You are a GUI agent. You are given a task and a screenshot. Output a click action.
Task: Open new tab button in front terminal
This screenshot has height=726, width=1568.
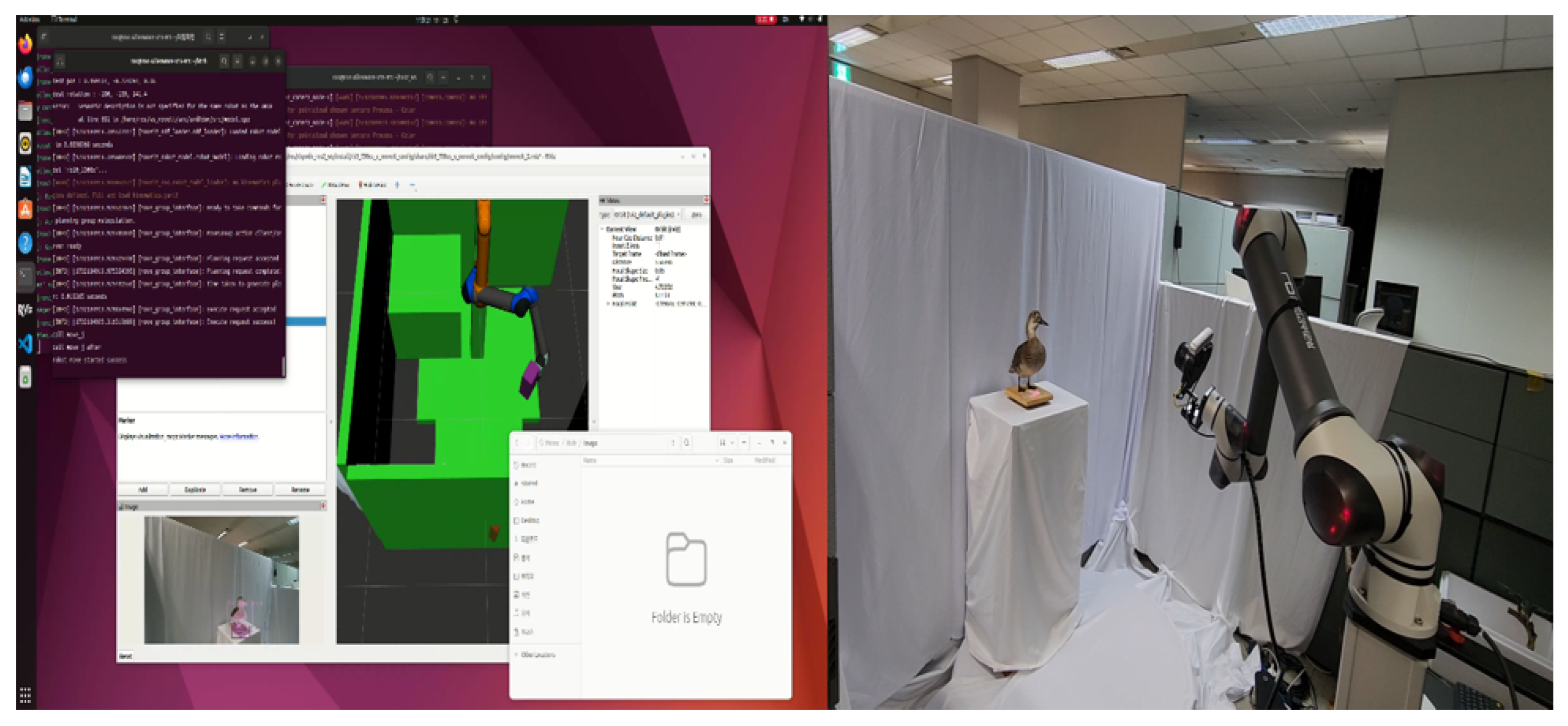tap(60, 61)
